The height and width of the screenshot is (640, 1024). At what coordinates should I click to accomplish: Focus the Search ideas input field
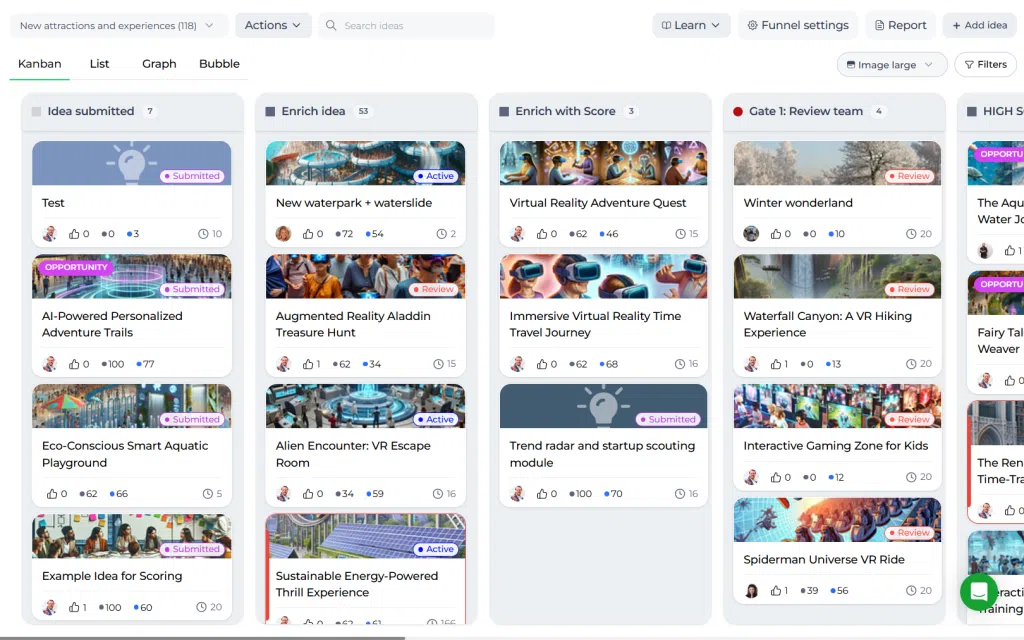click(406, 25)
